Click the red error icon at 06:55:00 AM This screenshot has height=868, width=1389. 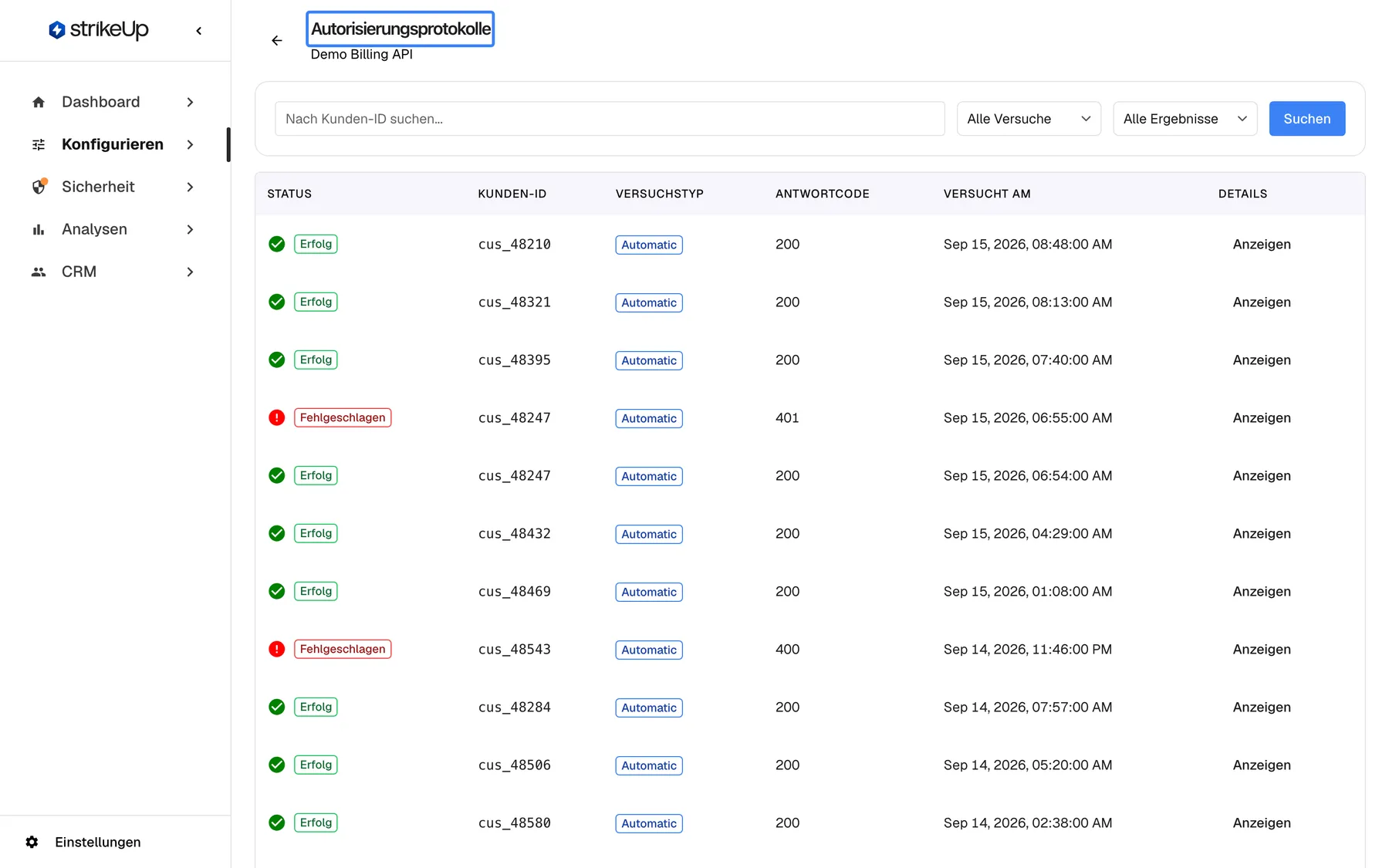point(277,417)
